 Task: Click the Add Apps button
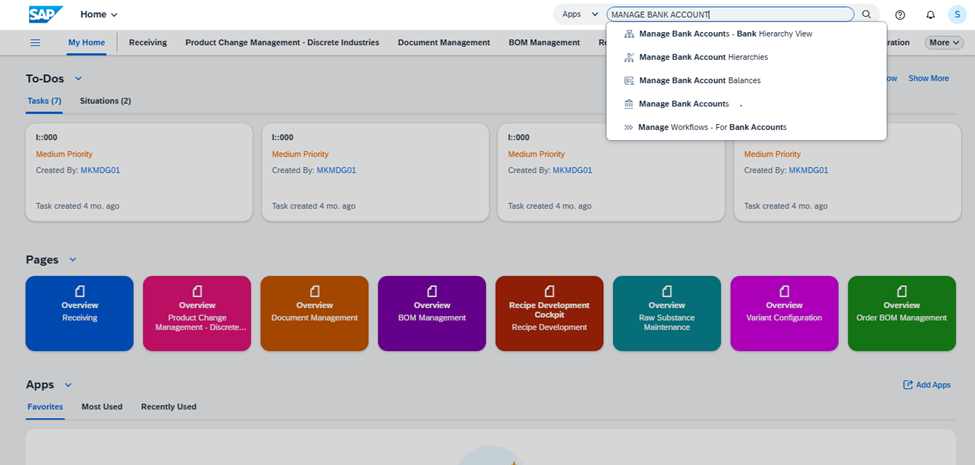(x=926, y=385)
